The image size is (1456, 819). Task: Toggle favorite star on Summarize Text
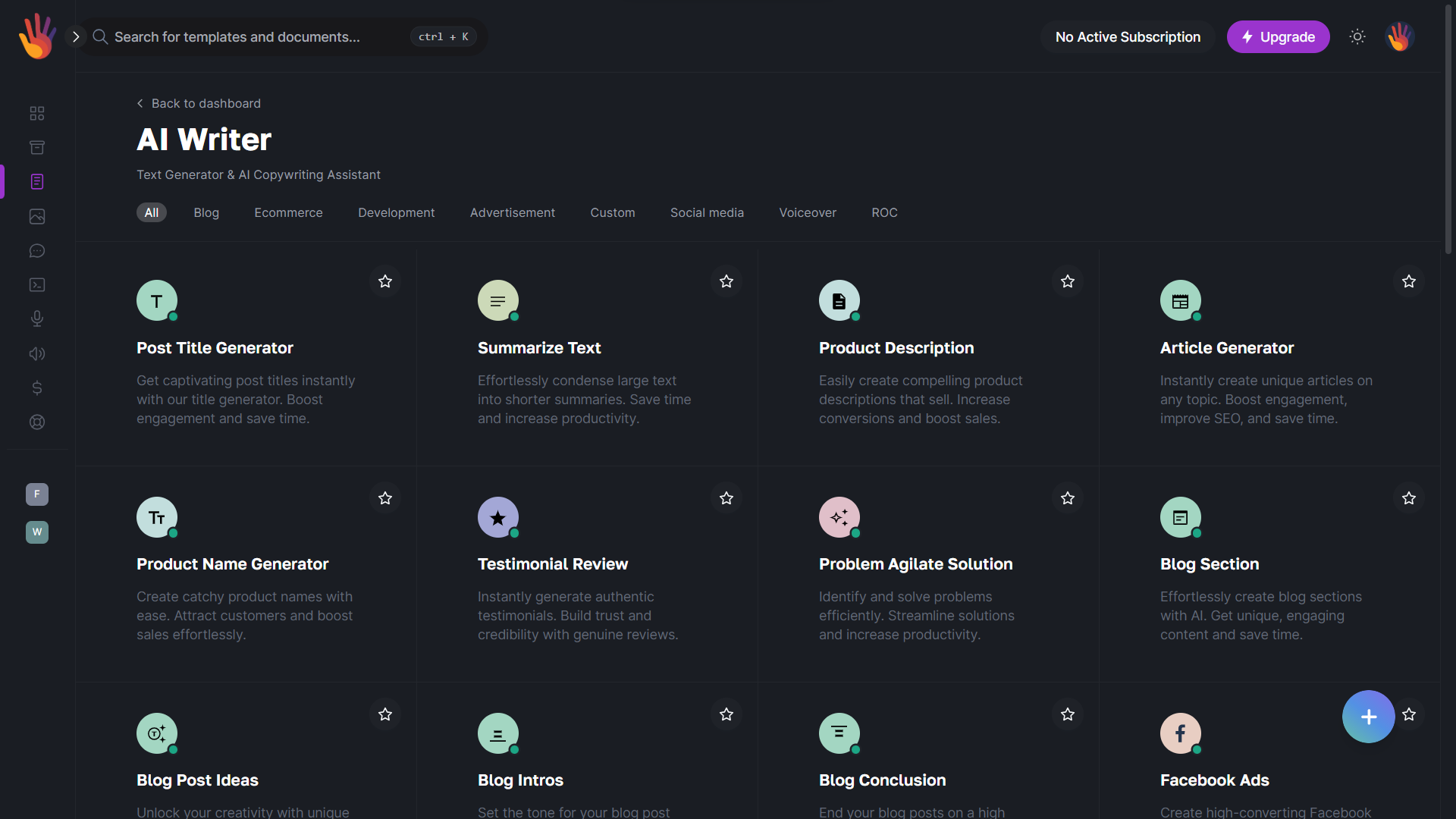tap(726, 281)
